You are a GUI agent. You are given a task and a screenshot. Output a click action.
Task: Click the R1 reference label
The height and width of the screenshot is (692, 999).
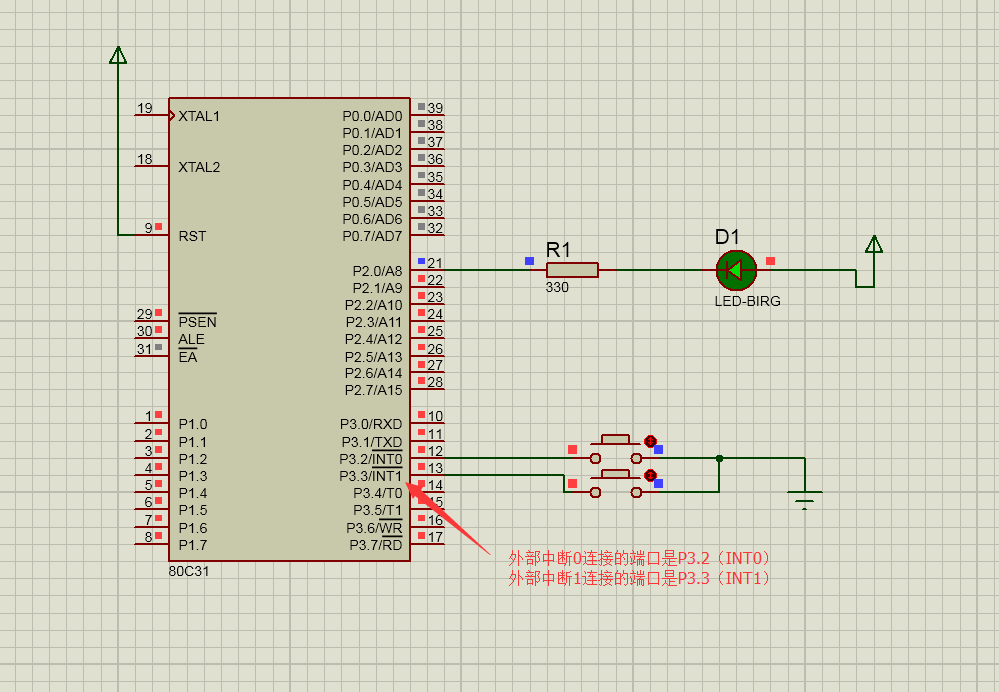tap(558, 250)
